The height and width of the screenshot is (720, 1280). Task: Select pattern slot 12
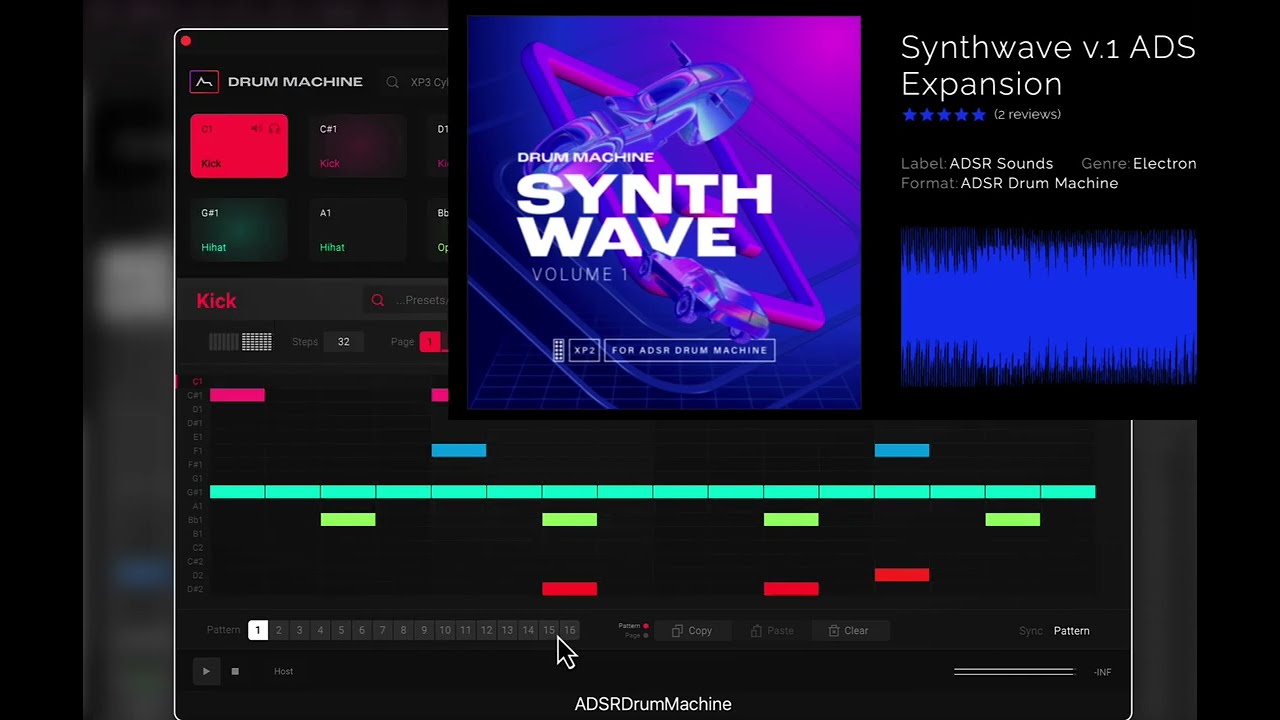[486, 630]
